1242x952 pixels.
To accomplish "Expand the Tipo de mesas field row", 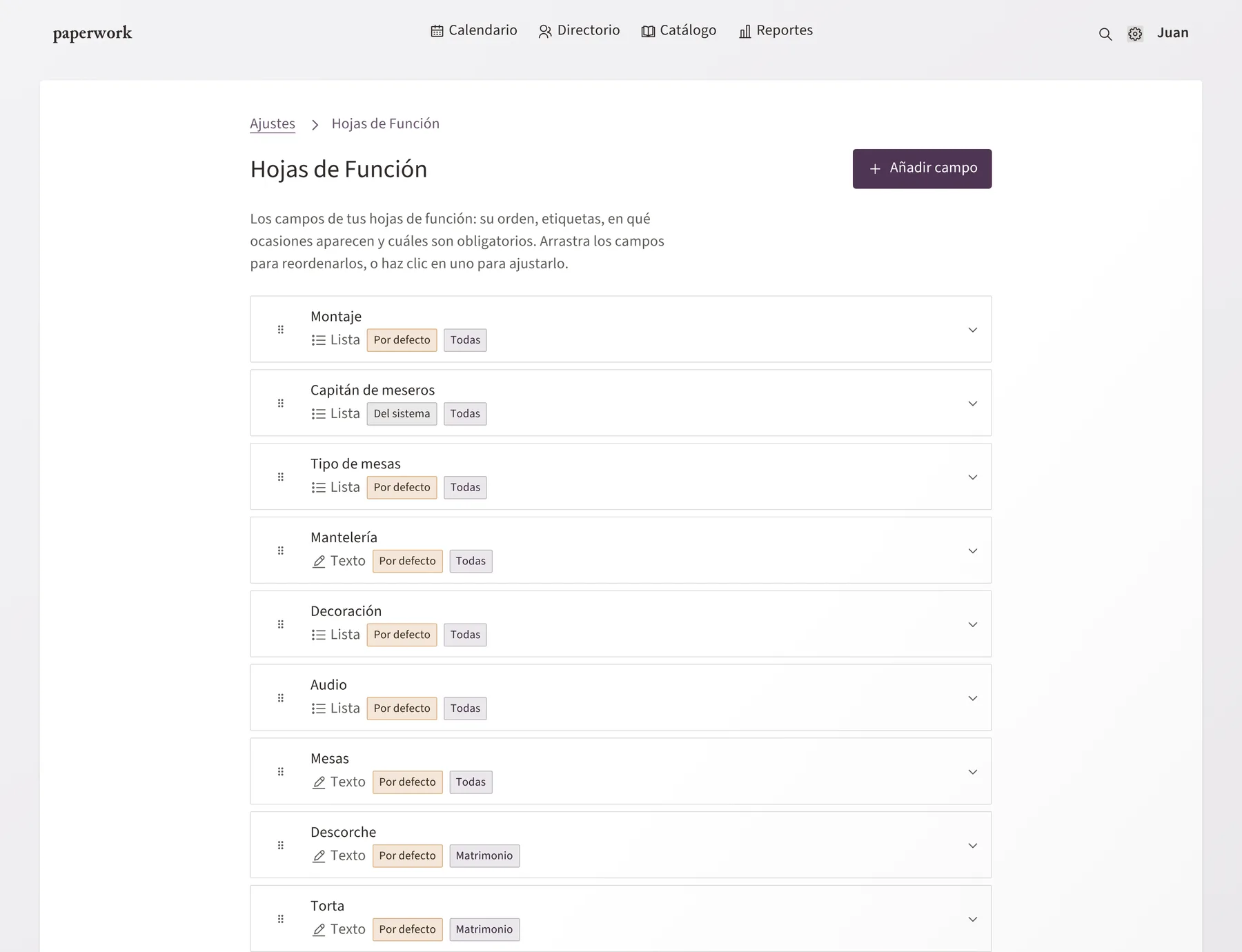I will pos(973,477).
